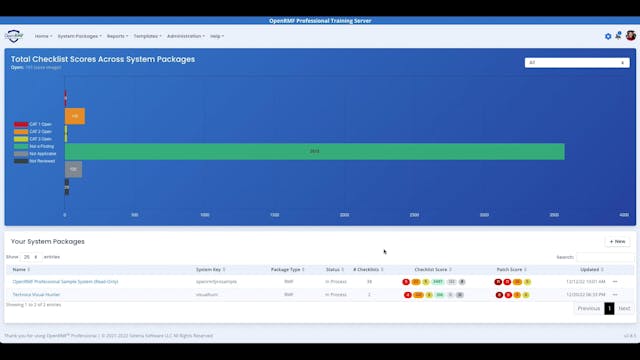Click 'Showing 1 to 2 of 2 entries' text

pyautogui.click(x=33, y=304)
